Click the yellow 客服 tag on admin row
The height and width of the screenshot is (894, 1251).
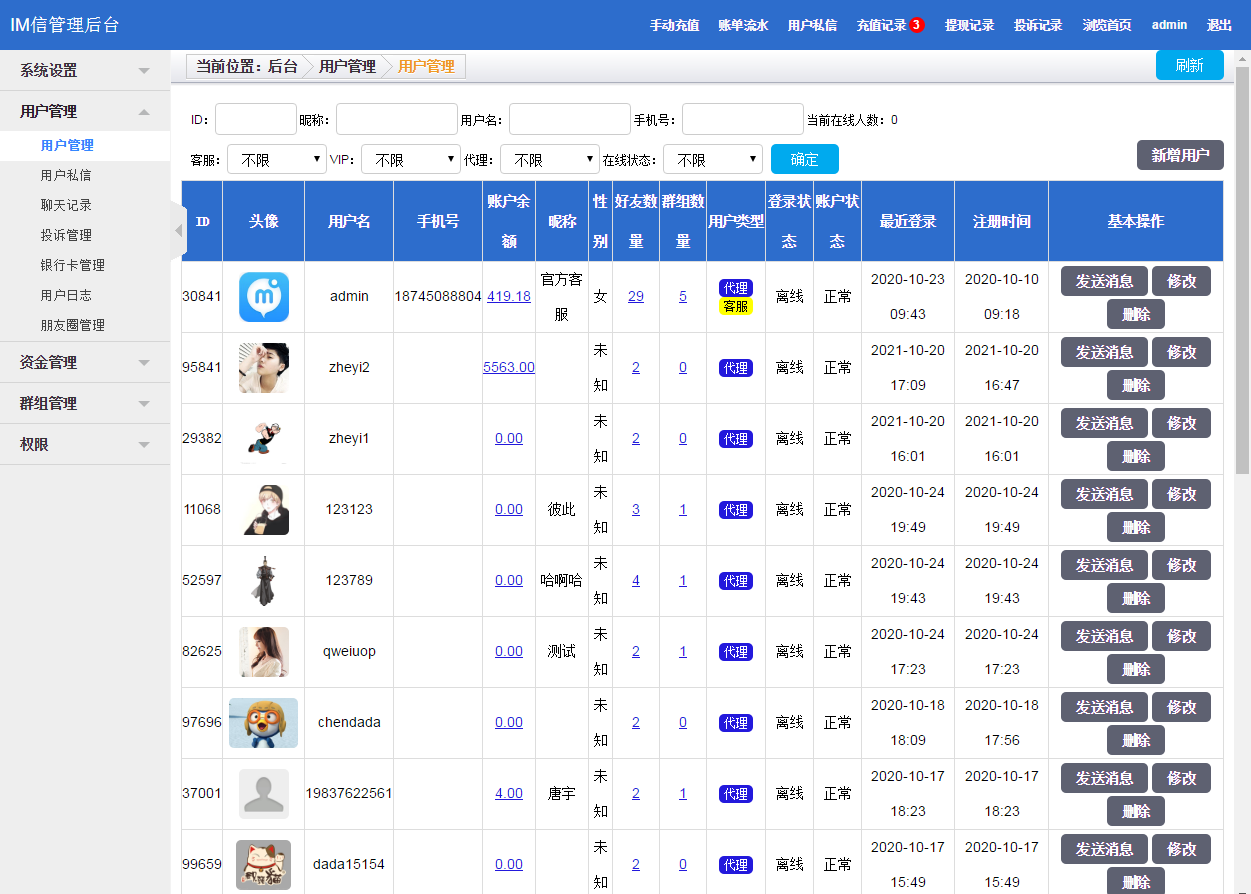[735, 306]
